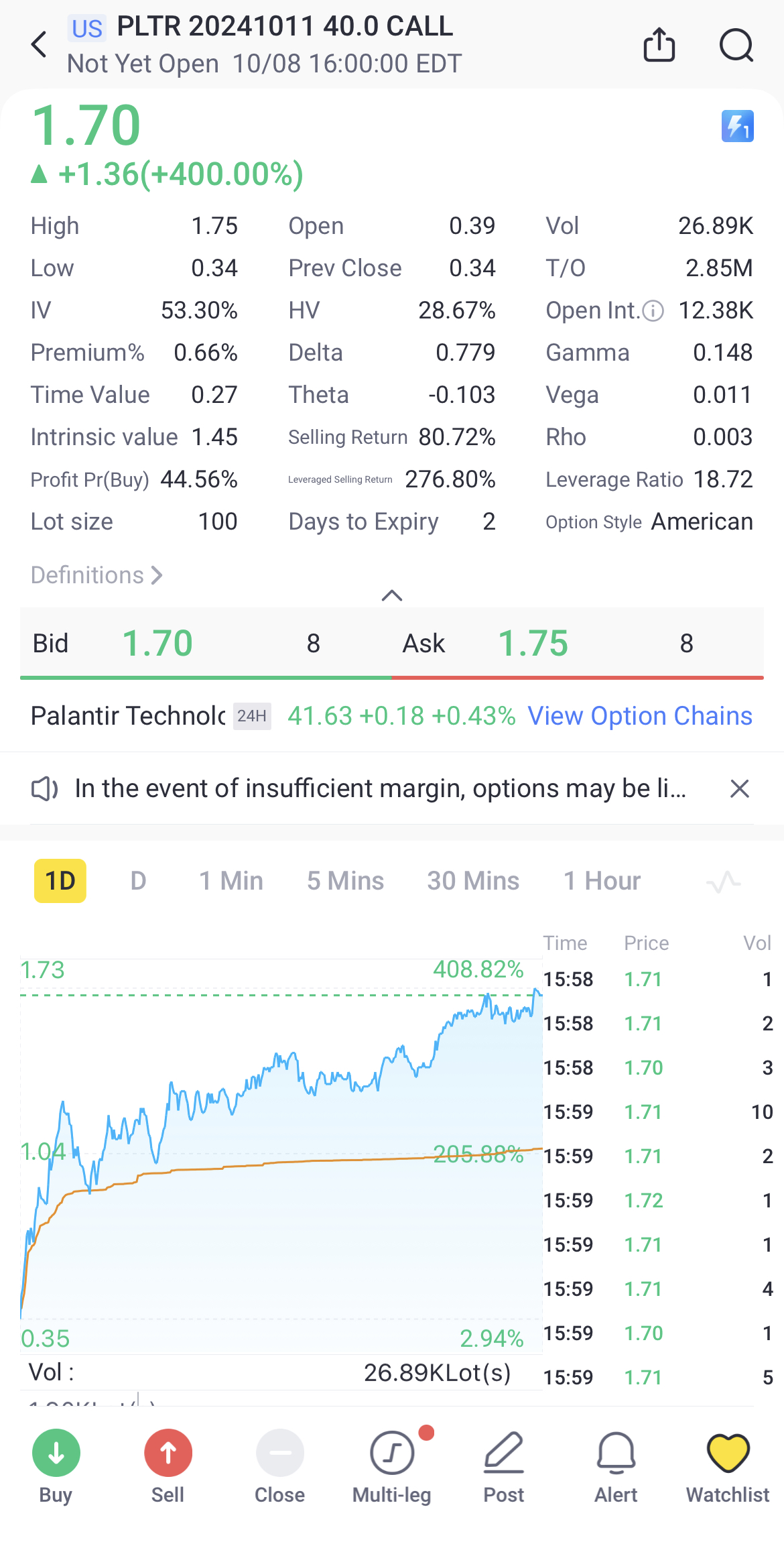Tap the back arrow icon
Screen dimensions: 784x1550
pyautogui.click(x=40, y=45)
